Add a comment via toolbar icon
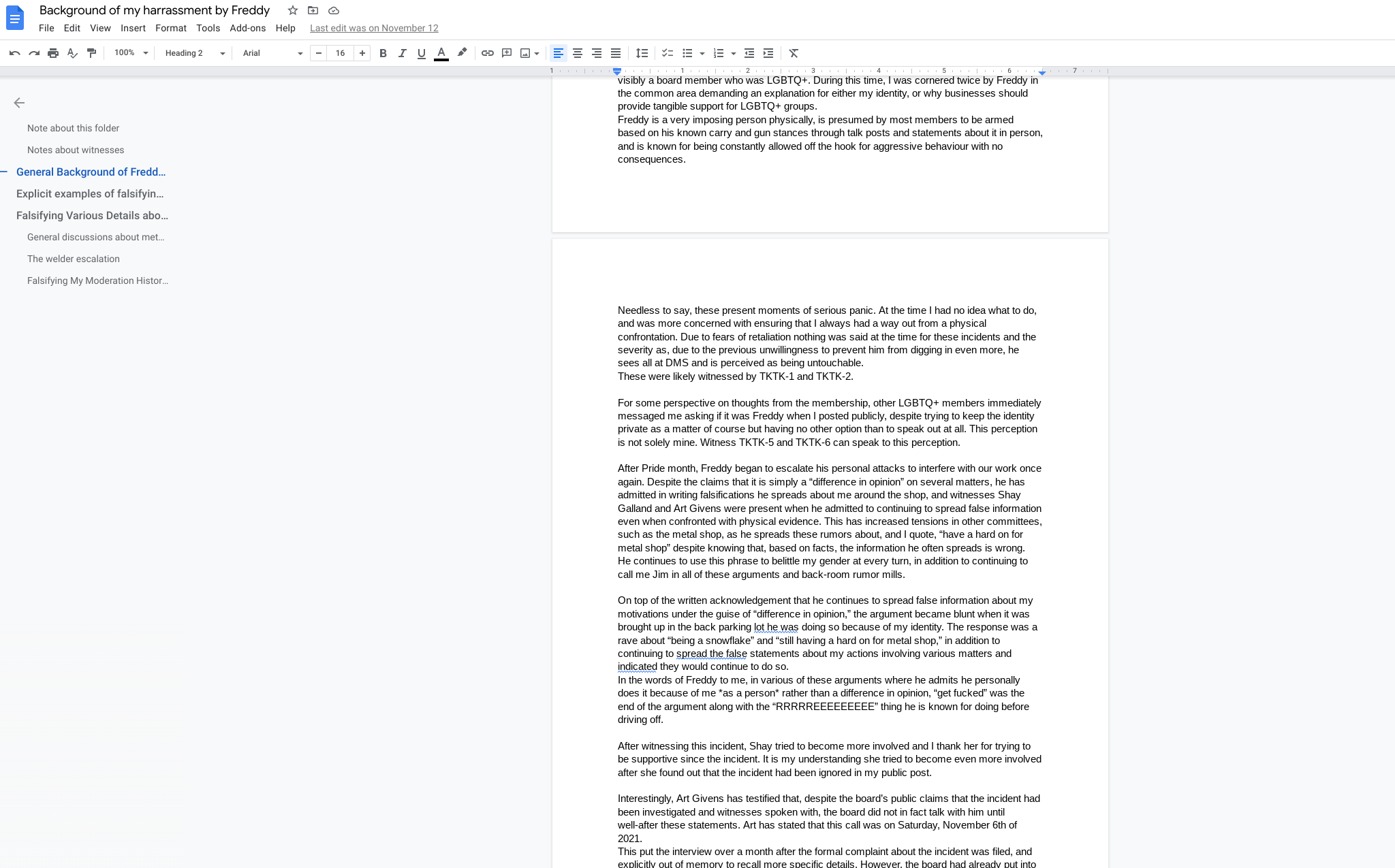1395x868 pixels. point(506,53)
